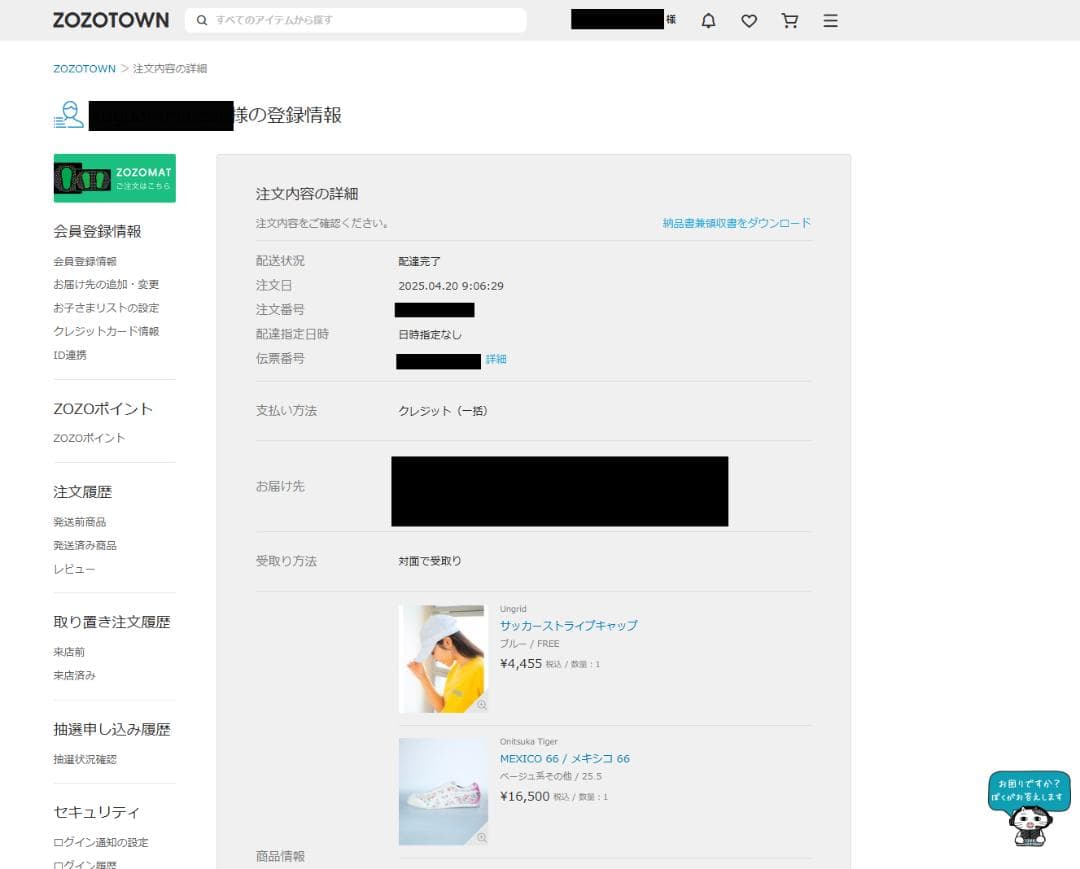Click the ZOZOTOWN breadcrumb link
The image size is (1080, 869).
click(x=84, y=69)
